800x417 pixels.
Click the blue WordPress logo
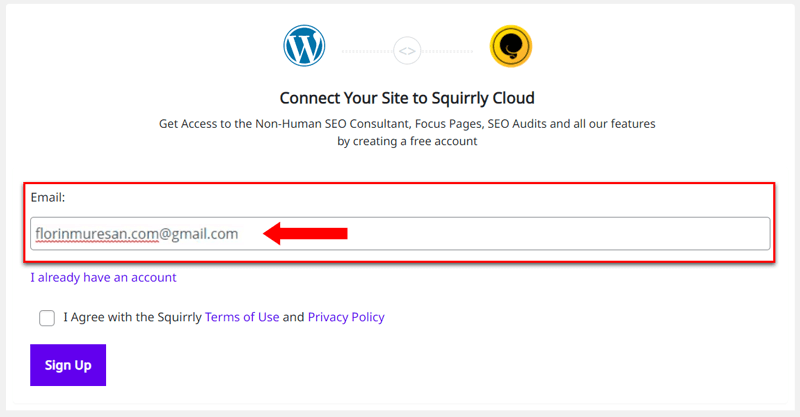coord(304,45)
